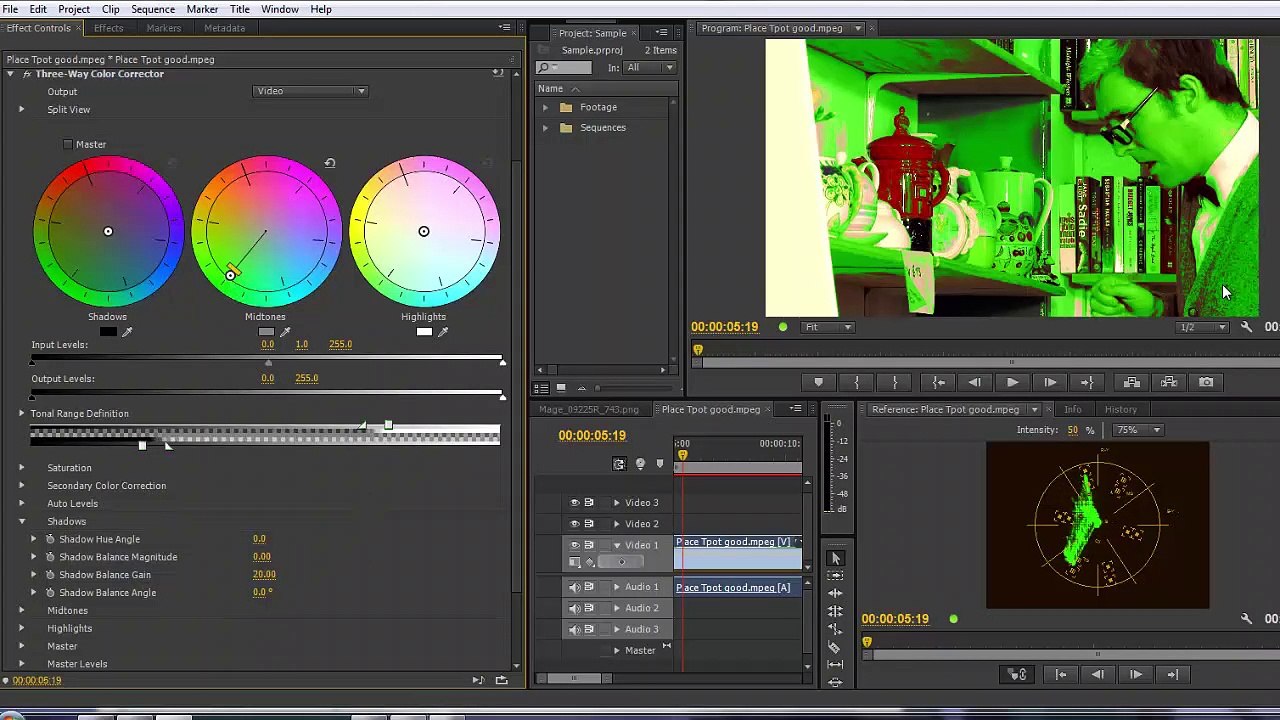Image resolution: width=1280 pixels, height=720 pixels.
Task: Click the Info tab label
Action: point(1072,409)
